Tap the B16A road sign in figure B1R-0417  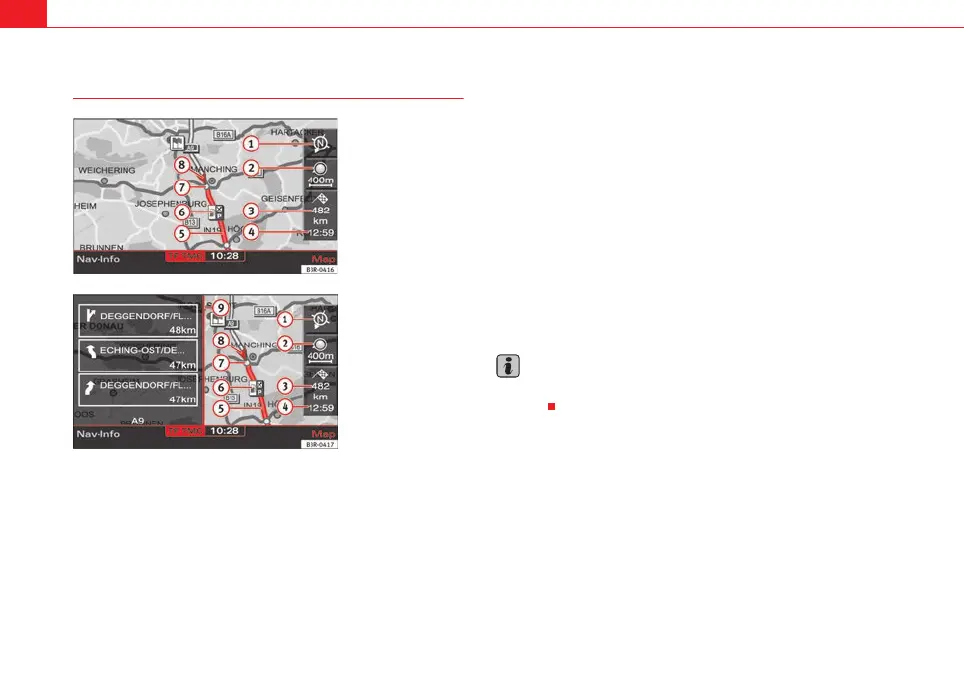(264, 311)
